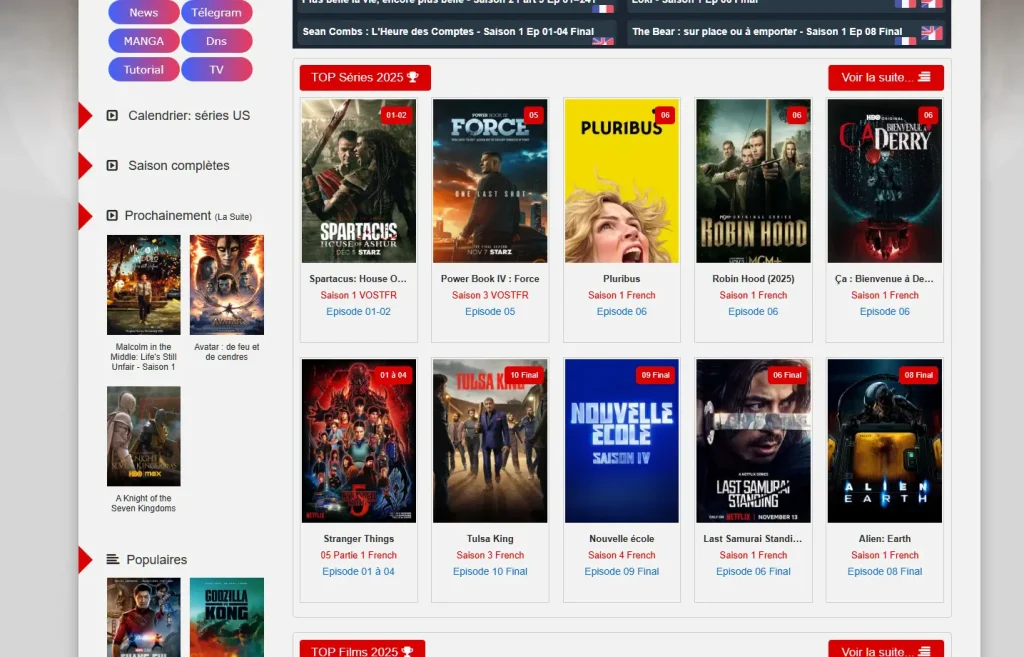Click the 06 Final badge on Last Samurai Standing
Viewport: 1024px width, 657px height.
tap(787, 375)
